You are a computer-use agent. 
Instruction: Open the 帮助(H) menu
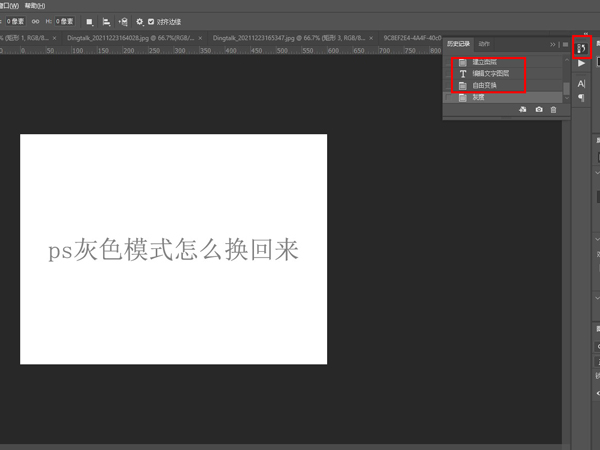tap(35, 6)
